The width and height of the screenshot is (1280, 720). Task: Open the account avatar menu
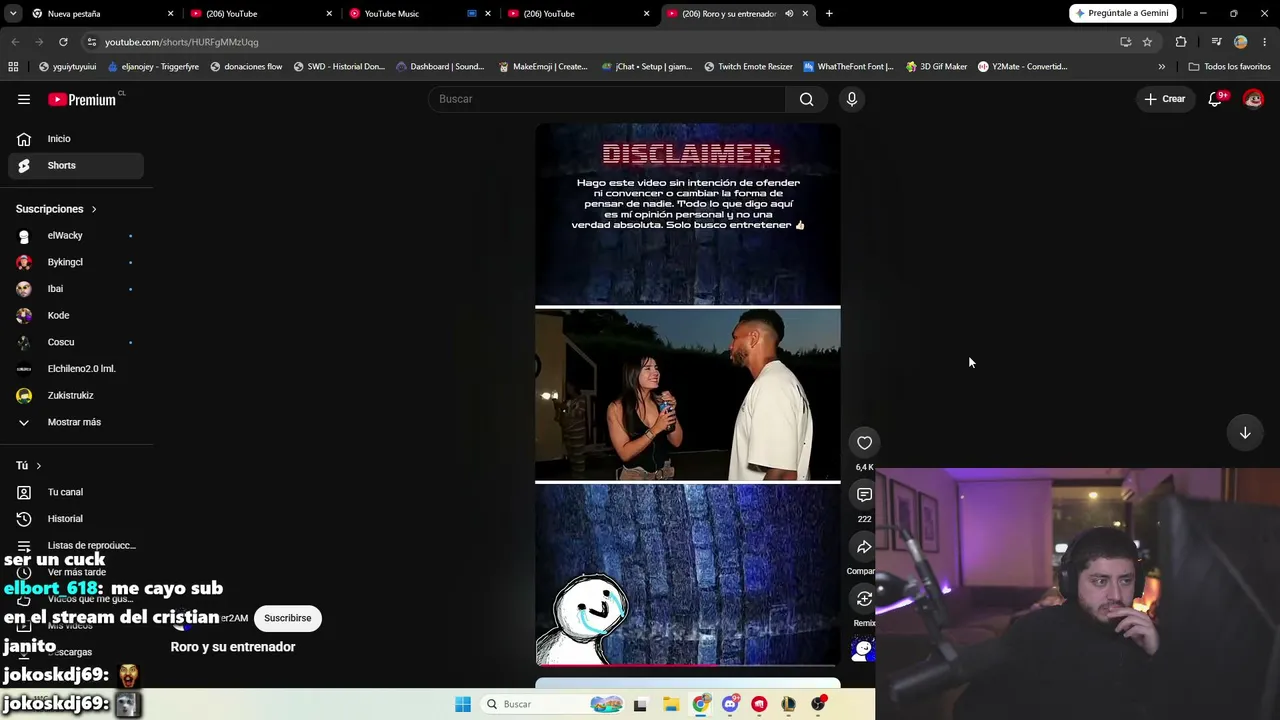[1253, 99]
